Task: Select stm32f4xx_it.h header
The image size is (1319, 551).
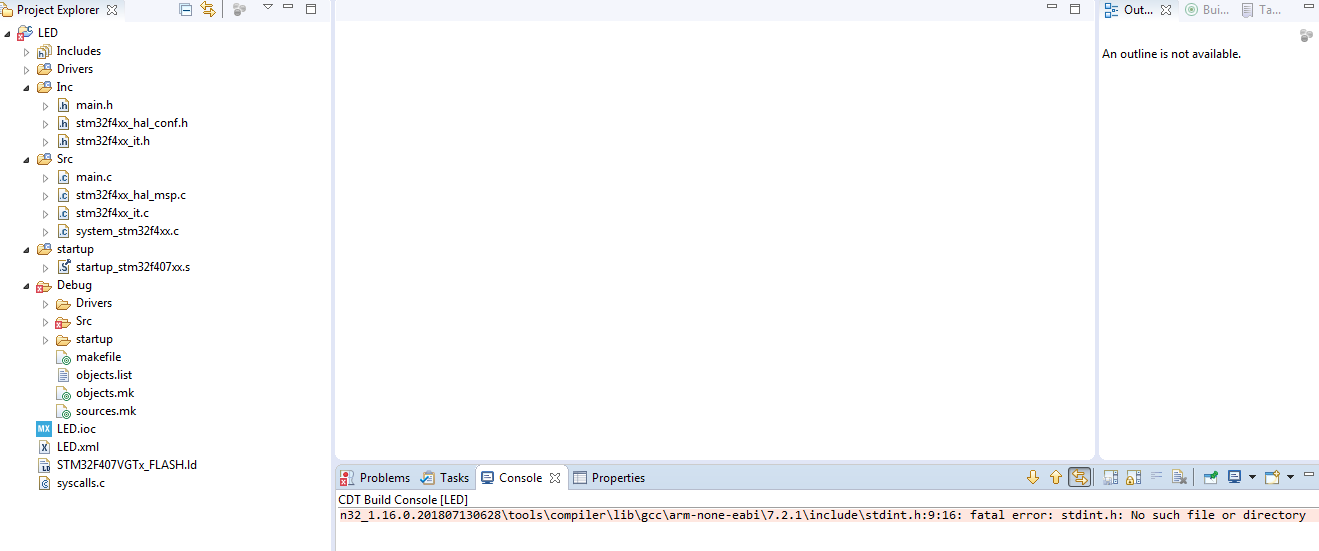Action: [x=113, y=141]
